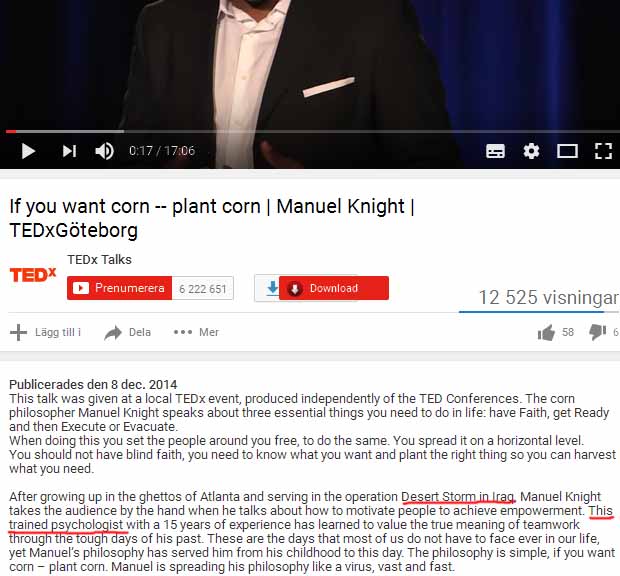
Task: Open the TEDx channel logo
Action: coord(33,275)
